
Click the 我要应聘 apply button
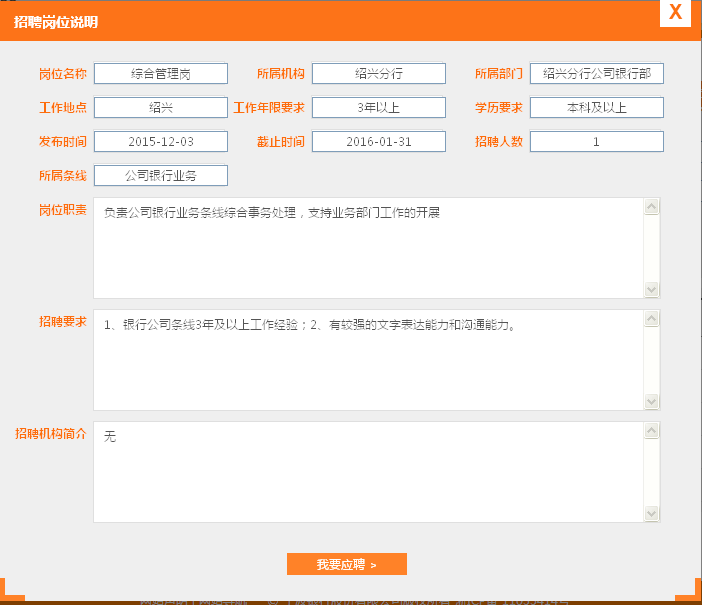346,564
